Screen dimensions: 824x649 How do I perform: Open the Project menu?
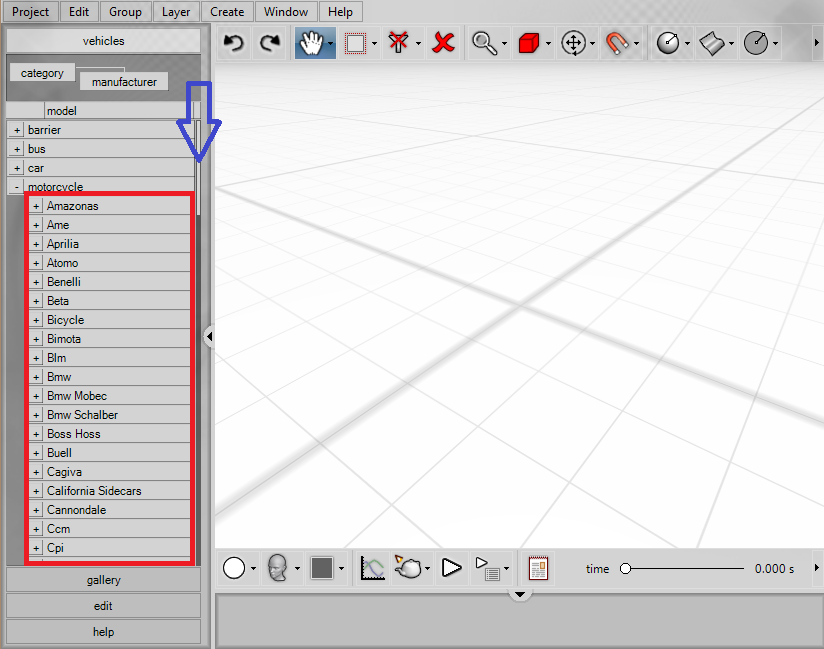[30, 12]
